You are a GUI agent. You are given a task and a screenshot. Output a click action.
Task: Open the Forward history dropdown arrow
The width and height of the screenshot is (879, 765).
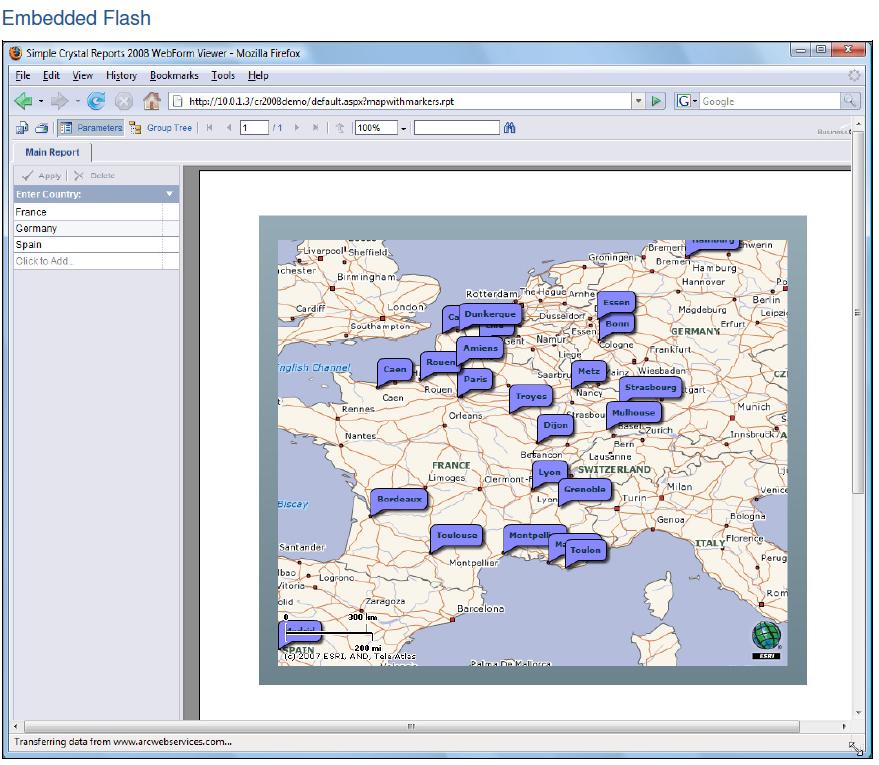(77, 101)
